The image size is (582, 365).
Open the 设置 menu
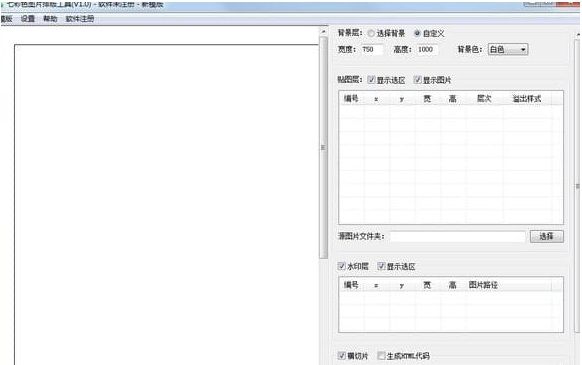(27, 19)
